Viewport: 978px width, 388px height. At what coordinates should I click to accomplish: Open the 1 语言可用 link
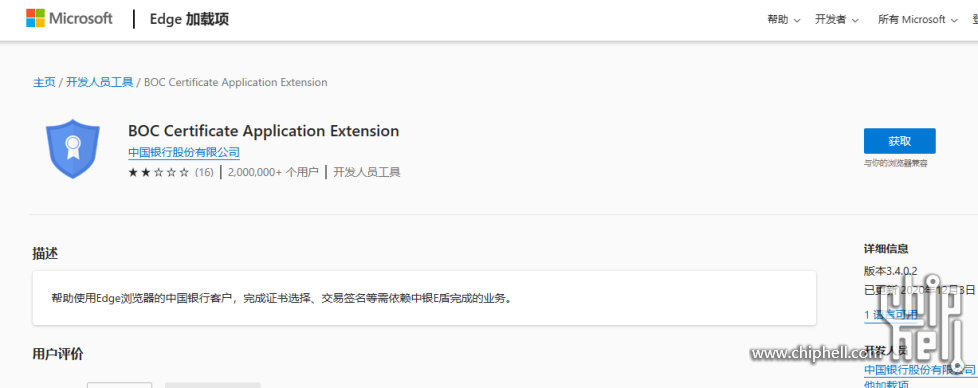(891, 314)
